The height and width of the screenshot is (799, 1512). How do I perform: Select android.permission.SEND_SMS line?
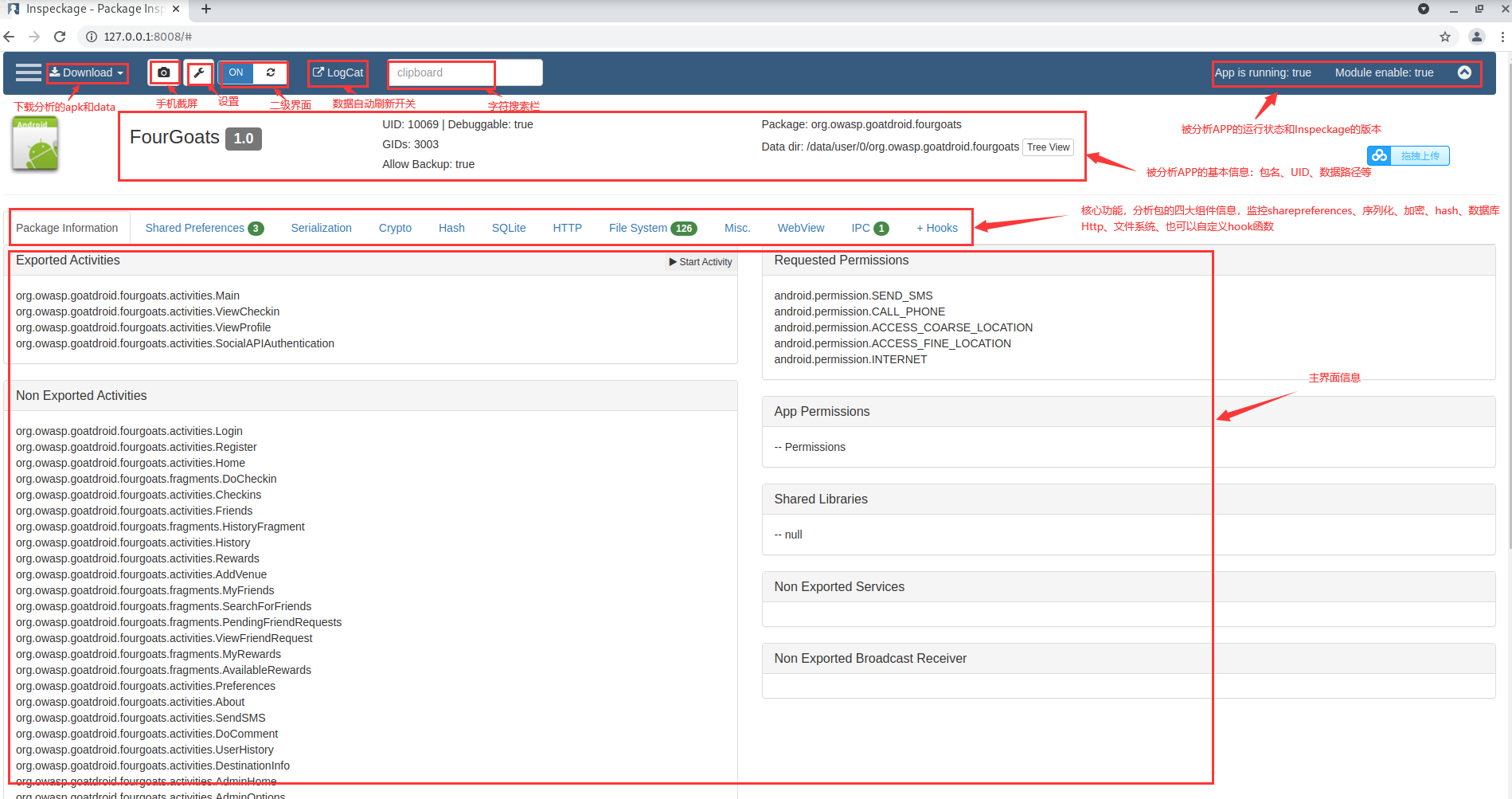click(x=853, y=296)
